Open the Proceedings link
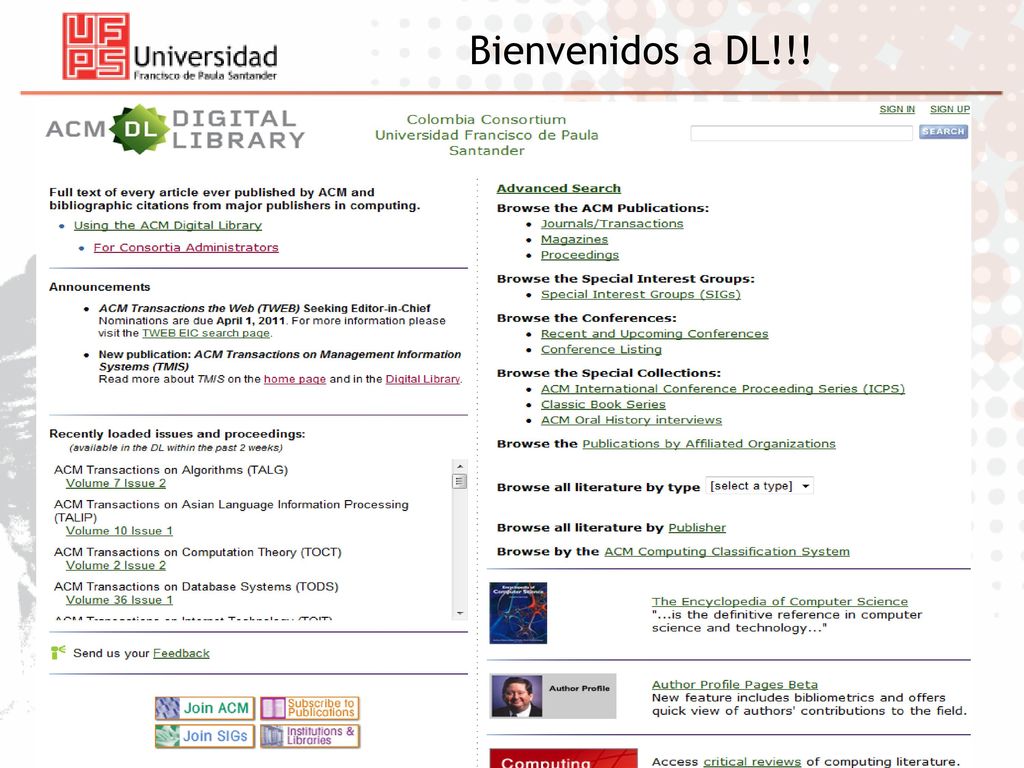Viewport: 1024px width, 768px height. click(580, 255)
